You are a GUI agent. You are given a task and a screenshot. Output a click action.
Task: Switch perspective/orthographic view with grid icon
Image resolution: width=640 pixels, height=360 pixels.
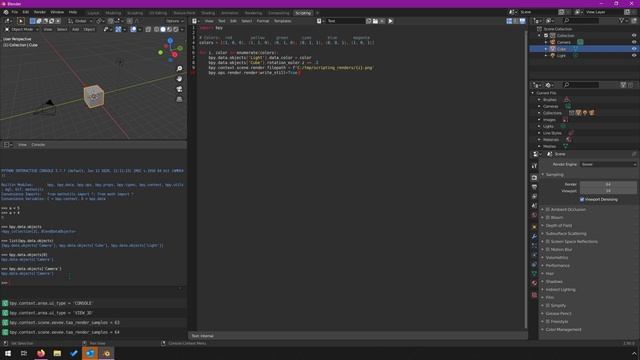coord(179,99)
